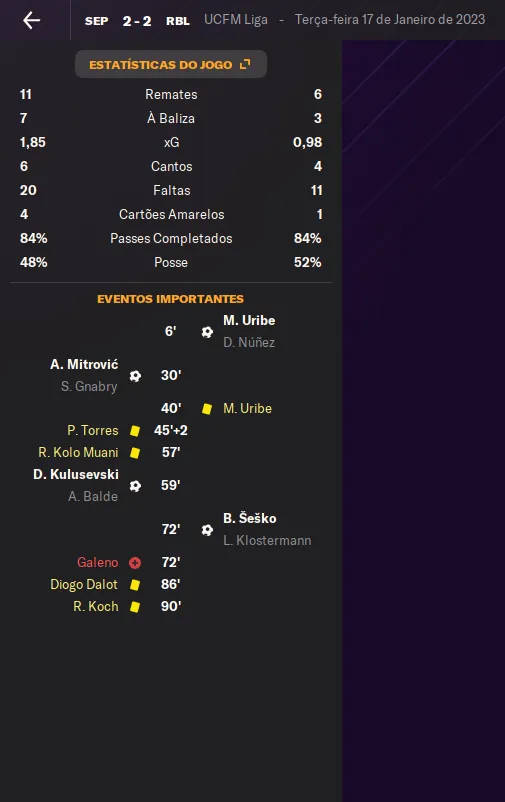Click goal ball icon at 6 minutes
This screenshot has width=505, height=802.
(x=207, y=332)
